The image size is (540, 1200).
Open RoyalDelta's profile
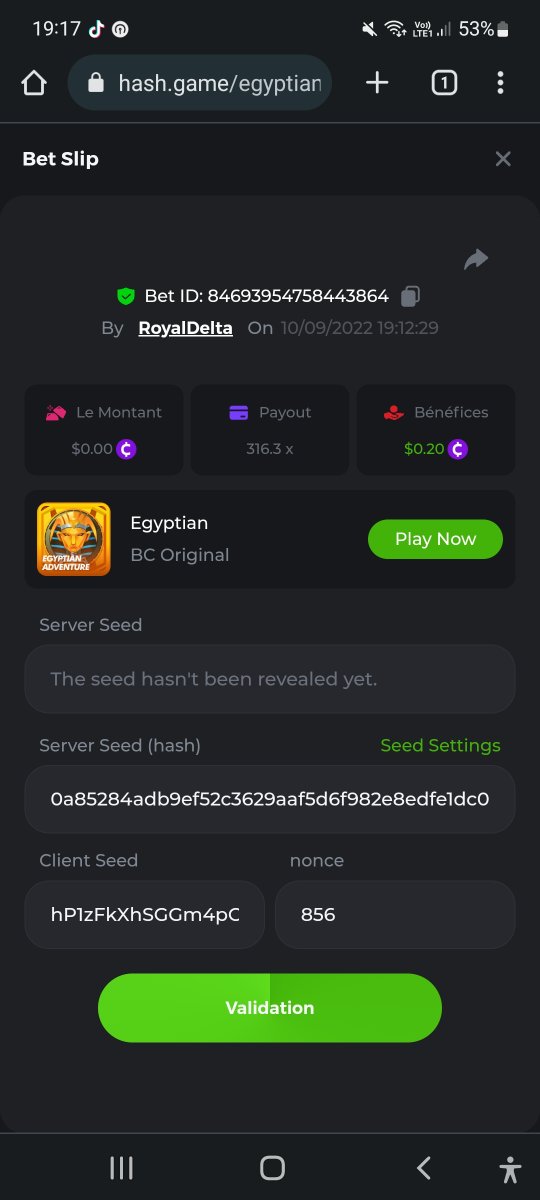pyautogui.click(x=186, y=328)
